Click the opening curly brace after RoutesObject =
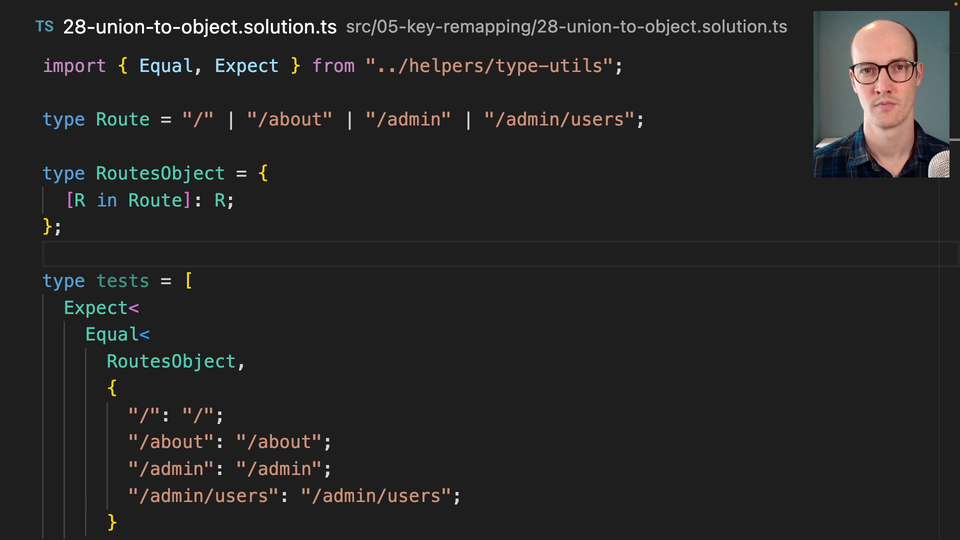 point(263,174)
